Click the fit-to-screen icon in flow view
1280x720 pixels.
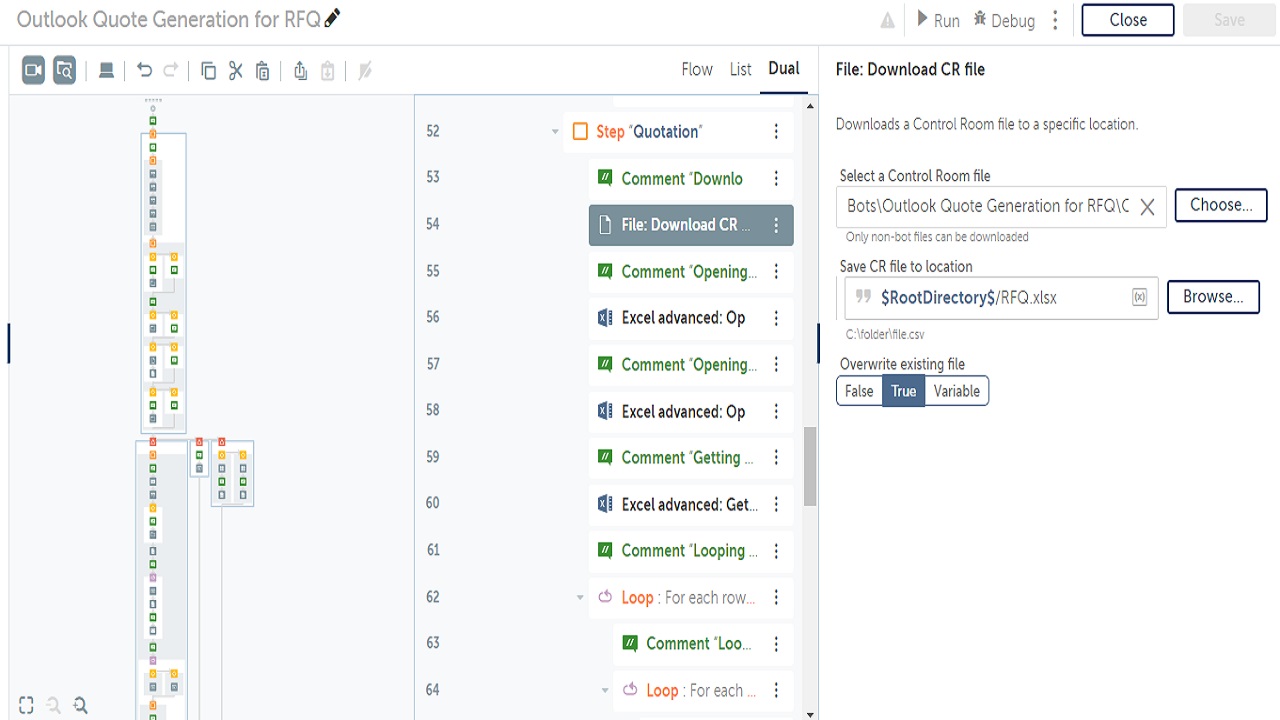click(26, 705)
